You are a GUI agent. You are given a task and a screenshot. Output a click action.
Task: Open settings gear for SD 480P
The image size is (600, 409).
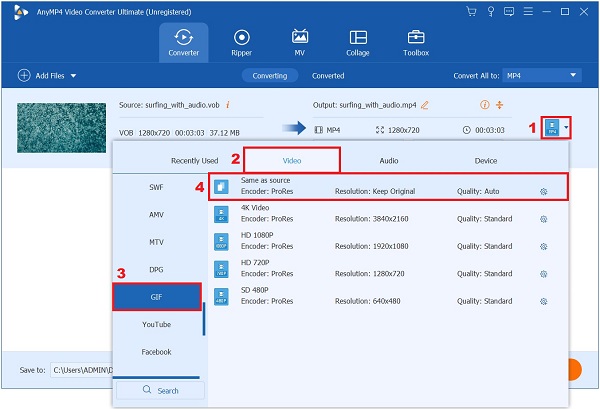[543, 302]
